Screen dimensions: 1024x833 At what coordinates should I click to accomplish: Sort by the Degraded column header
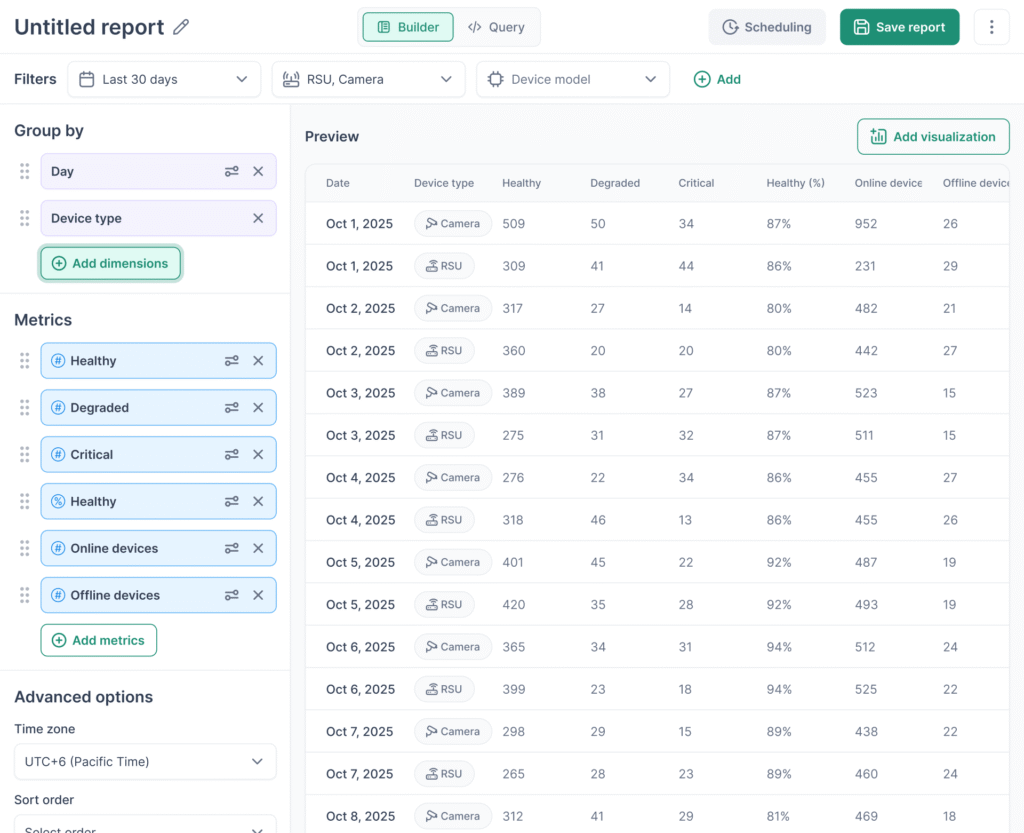pyautogui.click(x=615, y=183)
